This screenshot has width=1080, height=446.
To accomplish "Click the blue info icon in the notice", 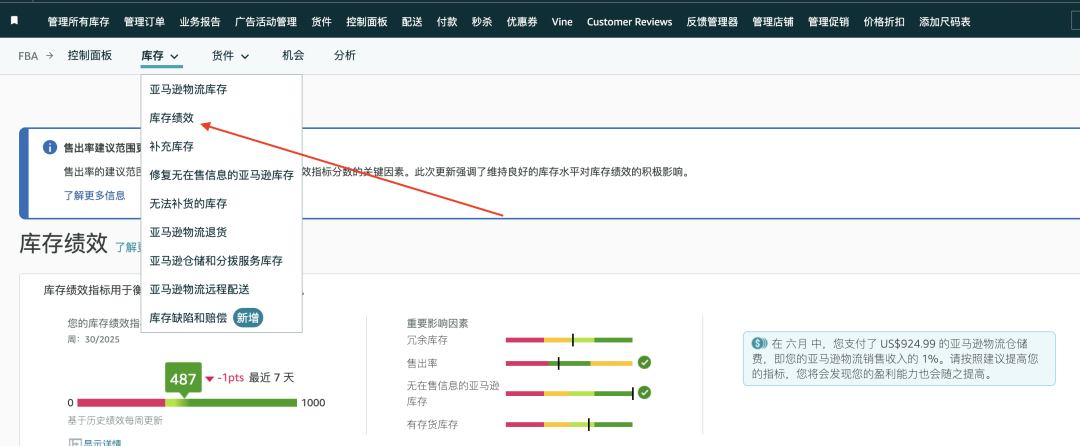I will (x=50, y=147).
